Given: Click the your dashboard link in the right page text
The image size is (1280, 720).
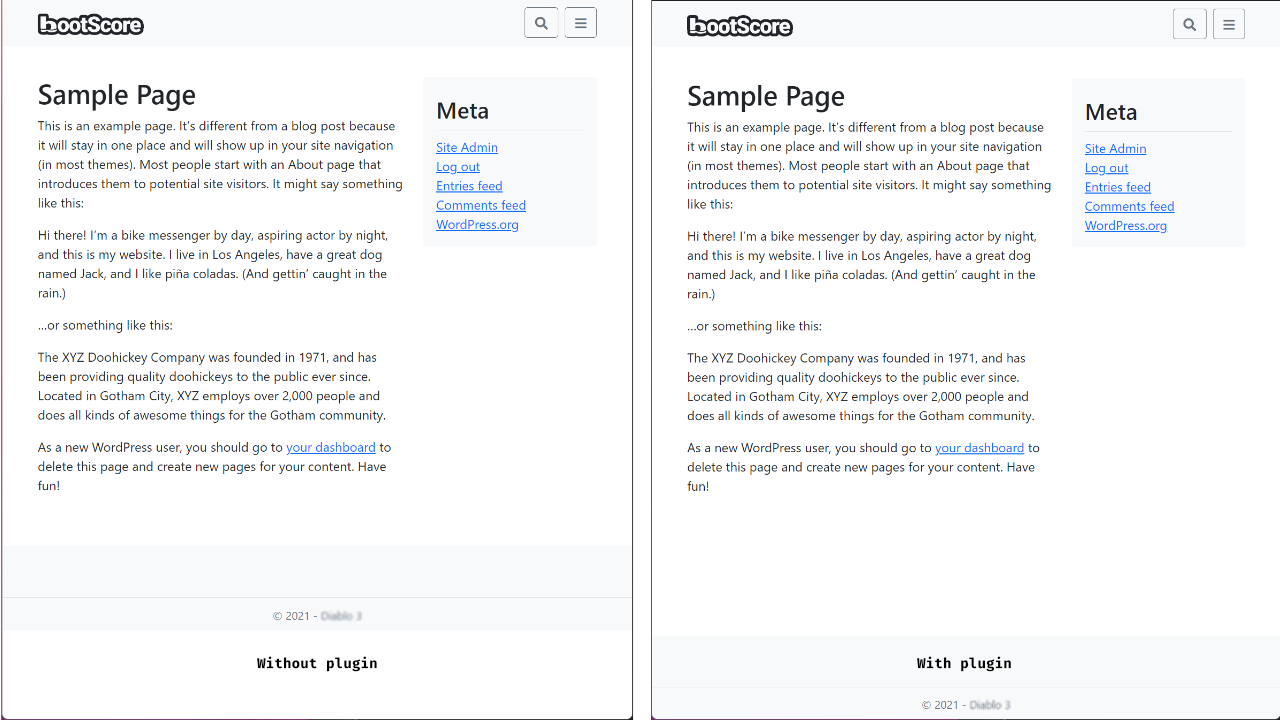Looking at the screenshot, I should pos(979,448).
